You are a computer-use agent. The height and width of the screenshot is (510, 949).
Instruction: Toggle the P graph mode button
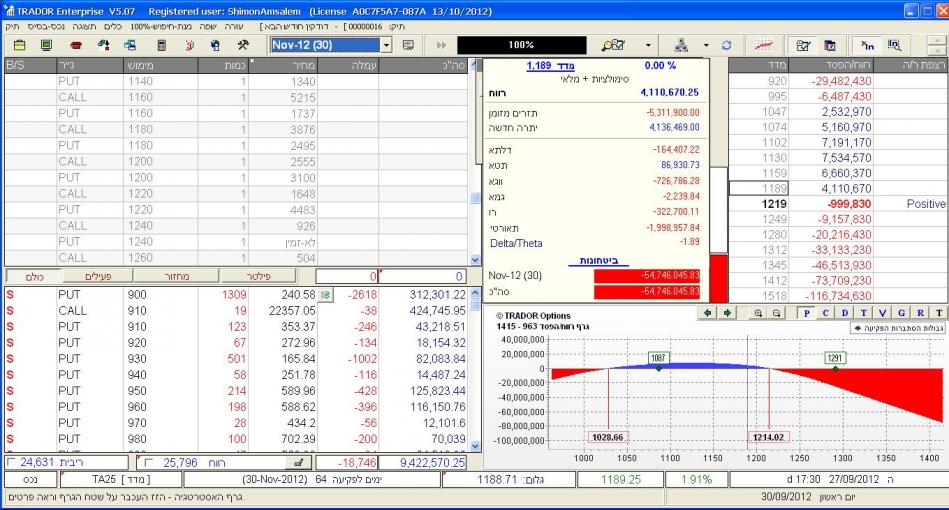(807, 313)
